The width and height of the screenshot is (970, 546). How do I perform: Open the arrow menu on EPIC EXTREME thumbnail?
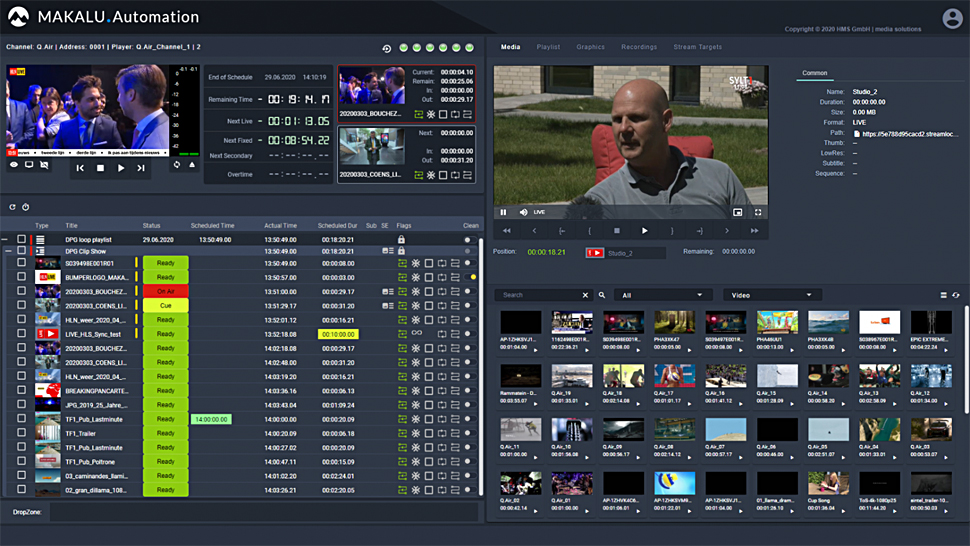pos(946,350)
